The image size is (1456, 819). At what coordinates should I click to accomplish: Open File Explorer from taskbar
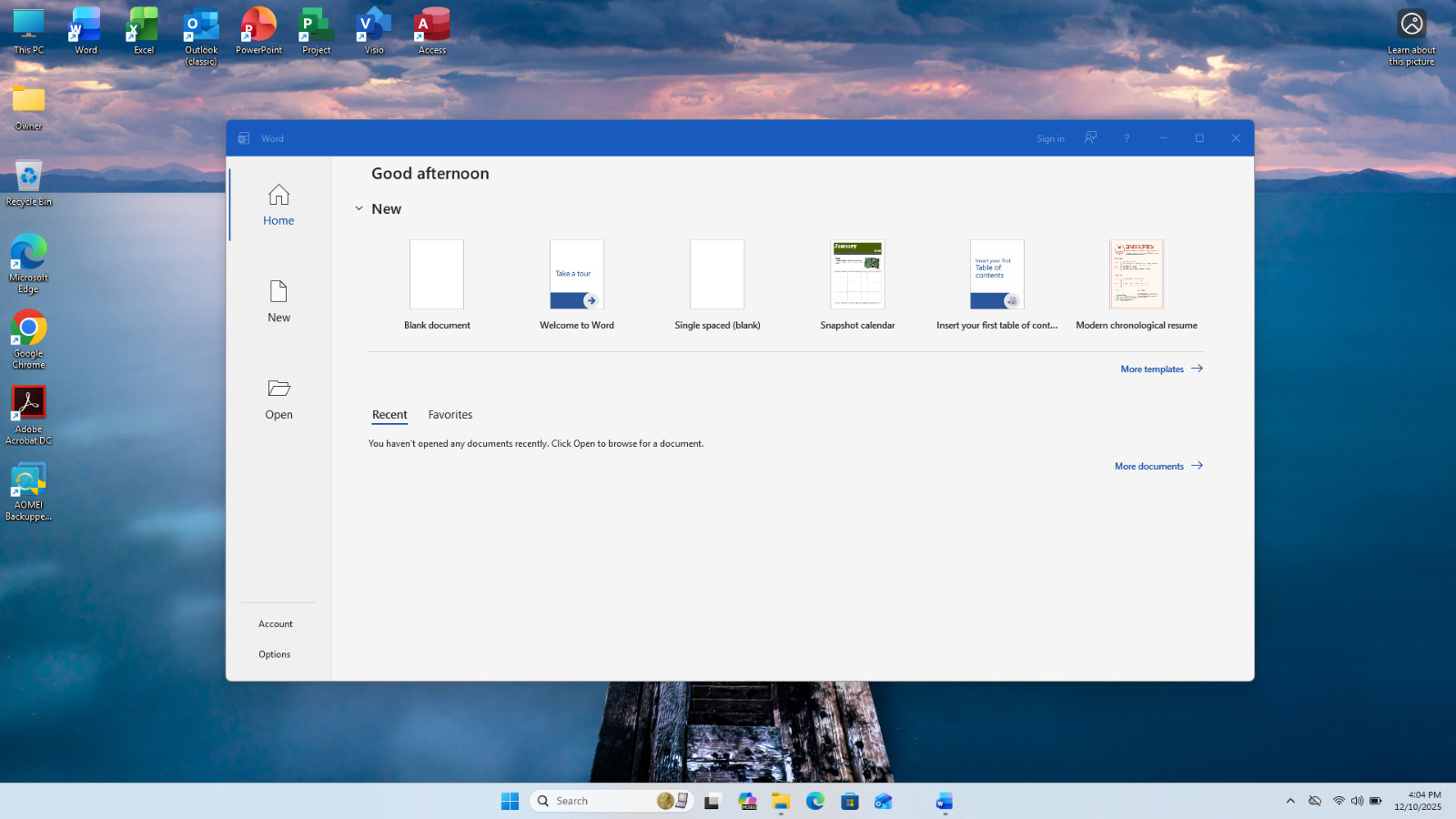click(781, 801)
